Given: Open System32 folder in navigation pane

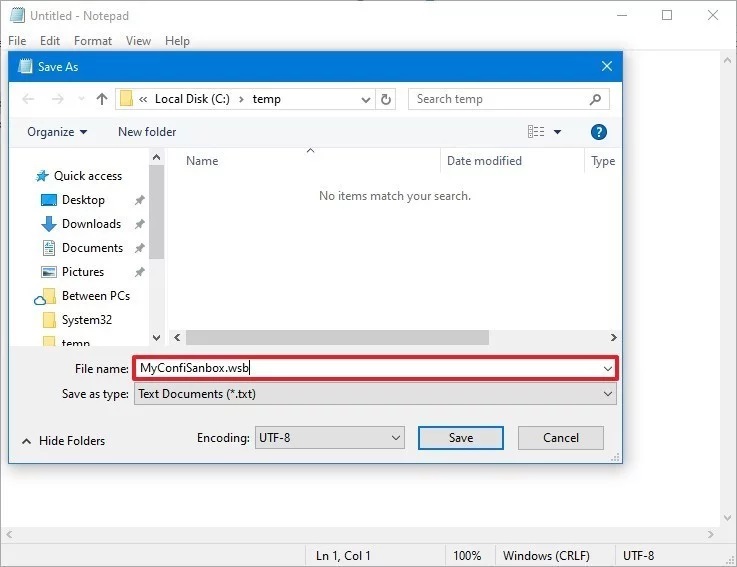Looking at the screenshot, I should pos(87,320).
